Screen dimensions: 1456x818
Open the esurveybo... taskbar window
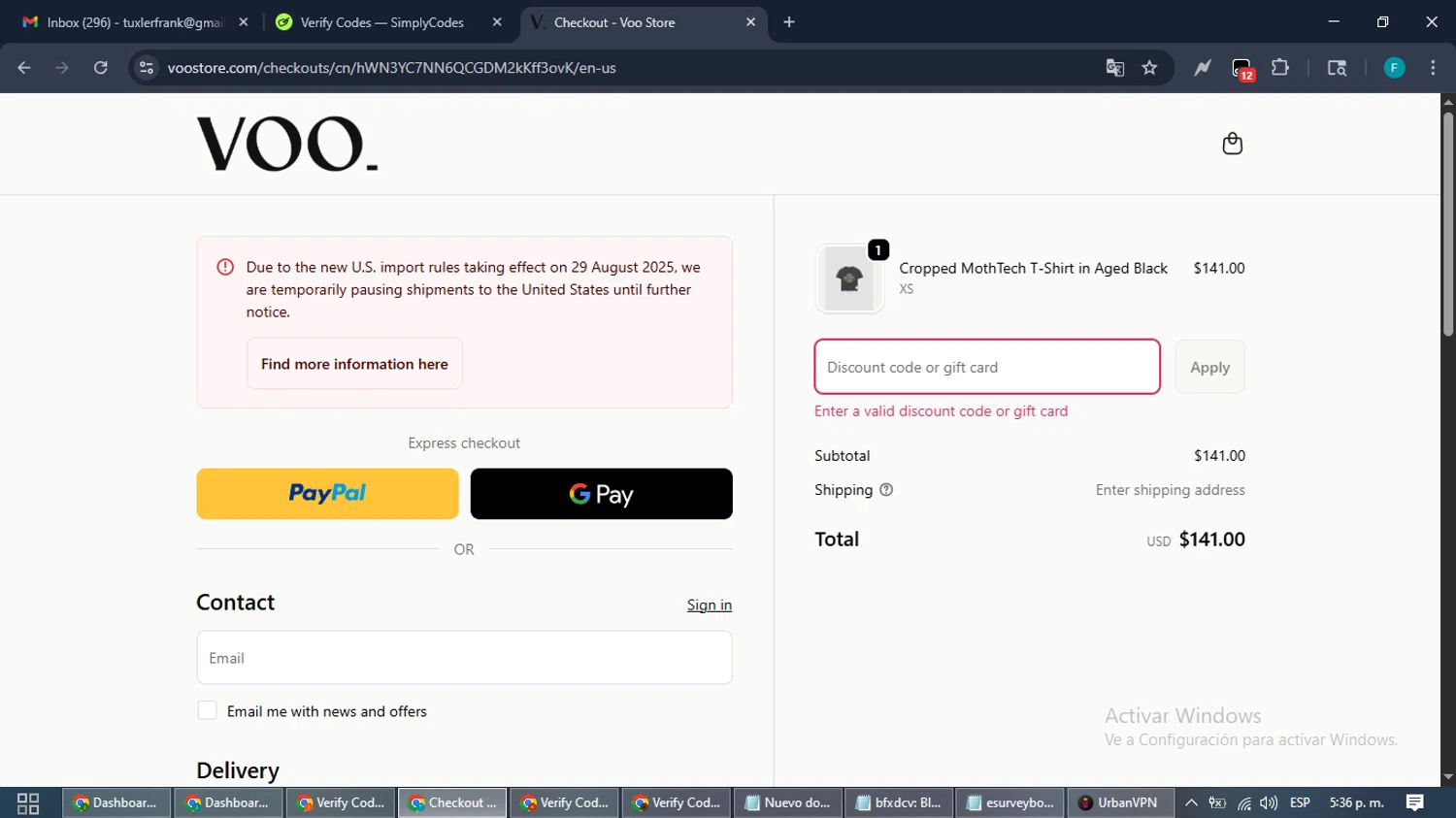pyautogui.click(x=1010, y=802)
